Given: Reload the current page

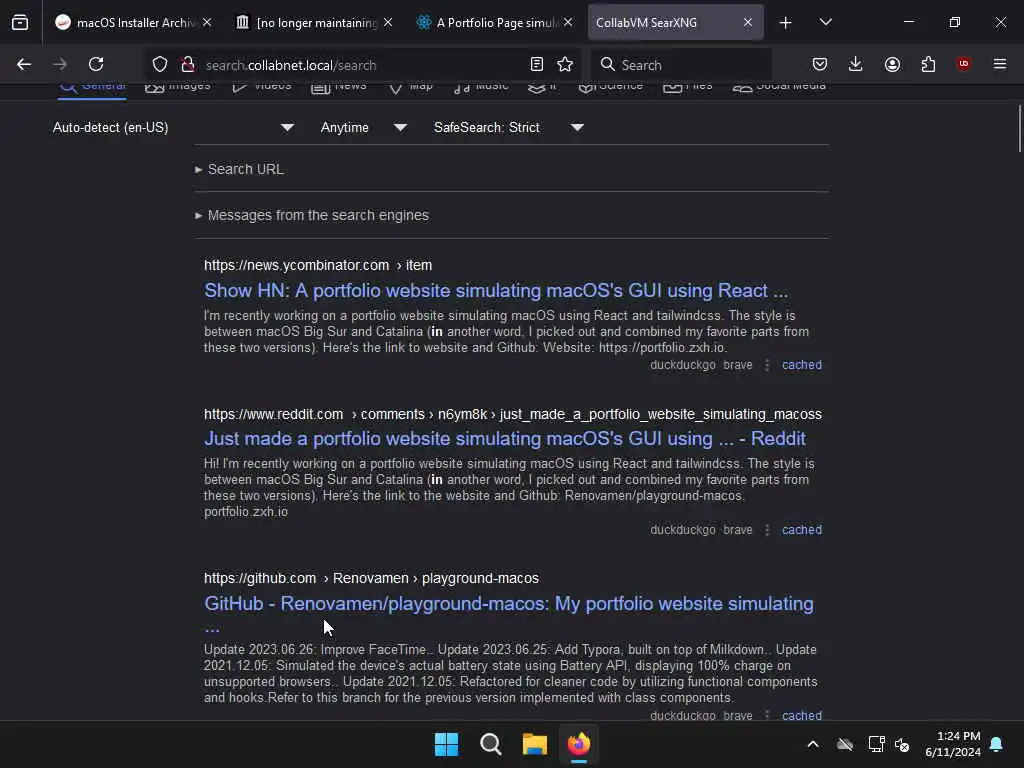Looking at the screenshot, I should pos(96,64).
